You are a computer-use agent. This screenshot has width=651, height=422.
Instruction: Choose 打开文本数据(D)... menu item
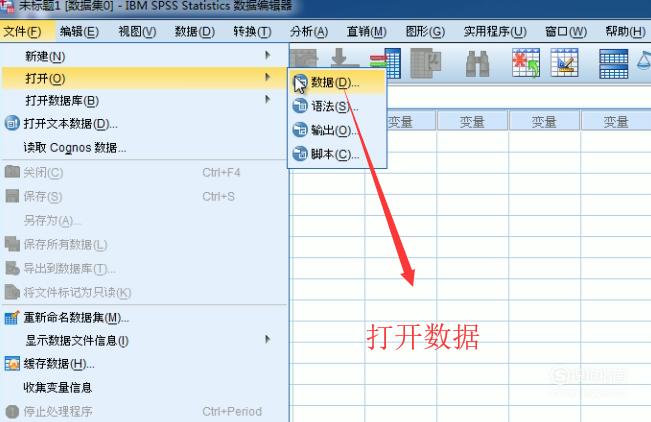(x=143, y=123)
